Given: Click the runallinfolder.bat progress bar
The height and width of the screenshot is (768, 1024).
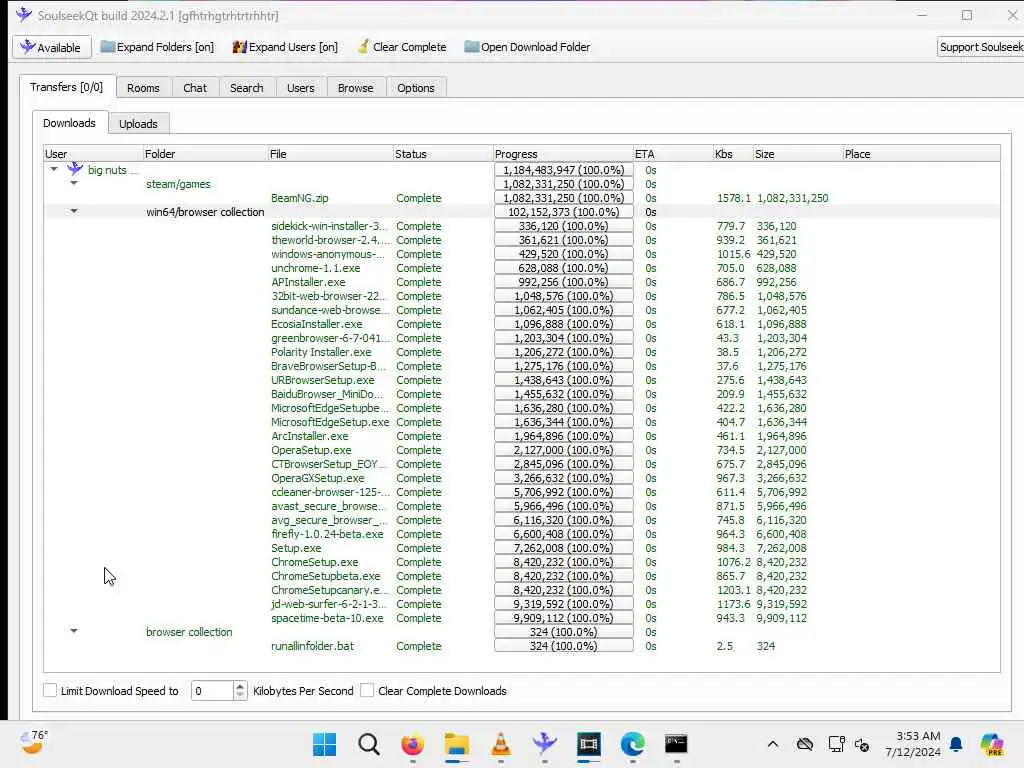Looking at the screenshot, I should 564,646.
